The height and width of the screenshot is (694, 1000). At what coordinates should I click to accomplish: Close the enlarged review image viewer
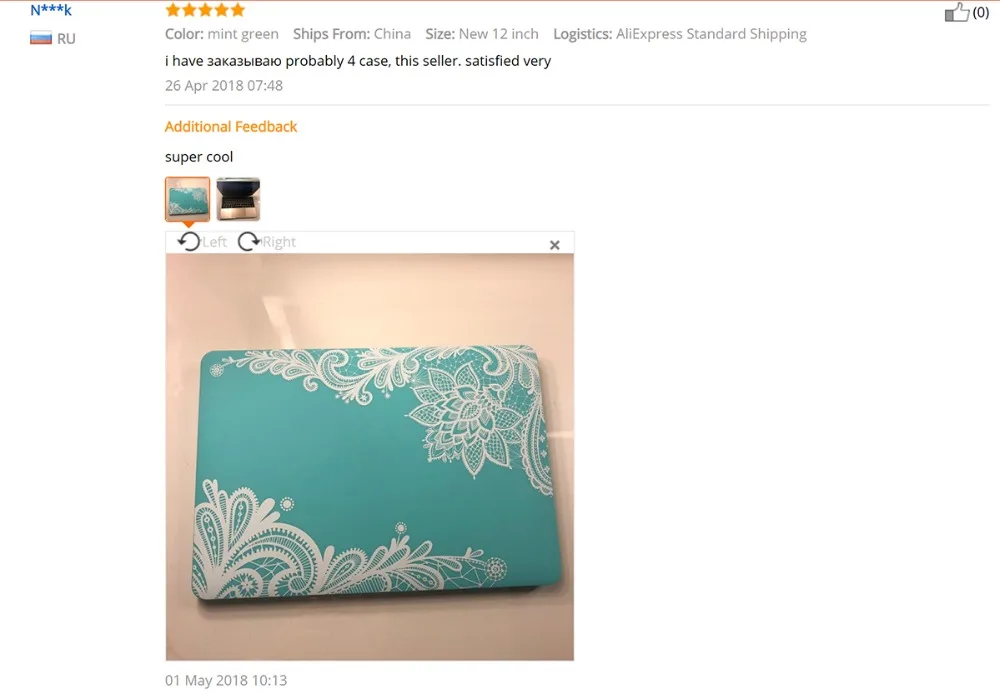click(x=555, y=245)
